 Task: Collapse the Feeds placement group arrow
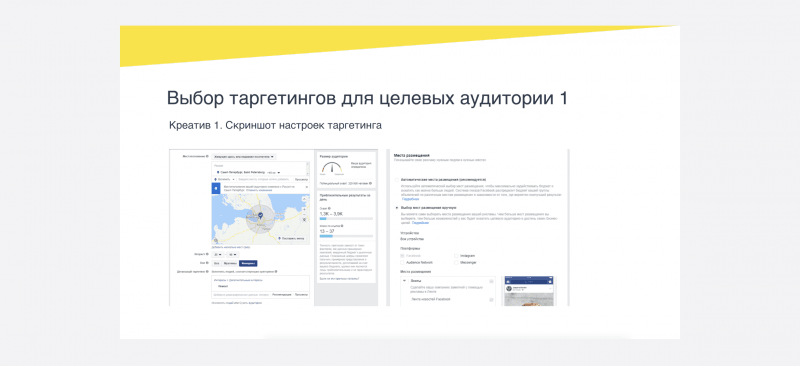[404, 281]
